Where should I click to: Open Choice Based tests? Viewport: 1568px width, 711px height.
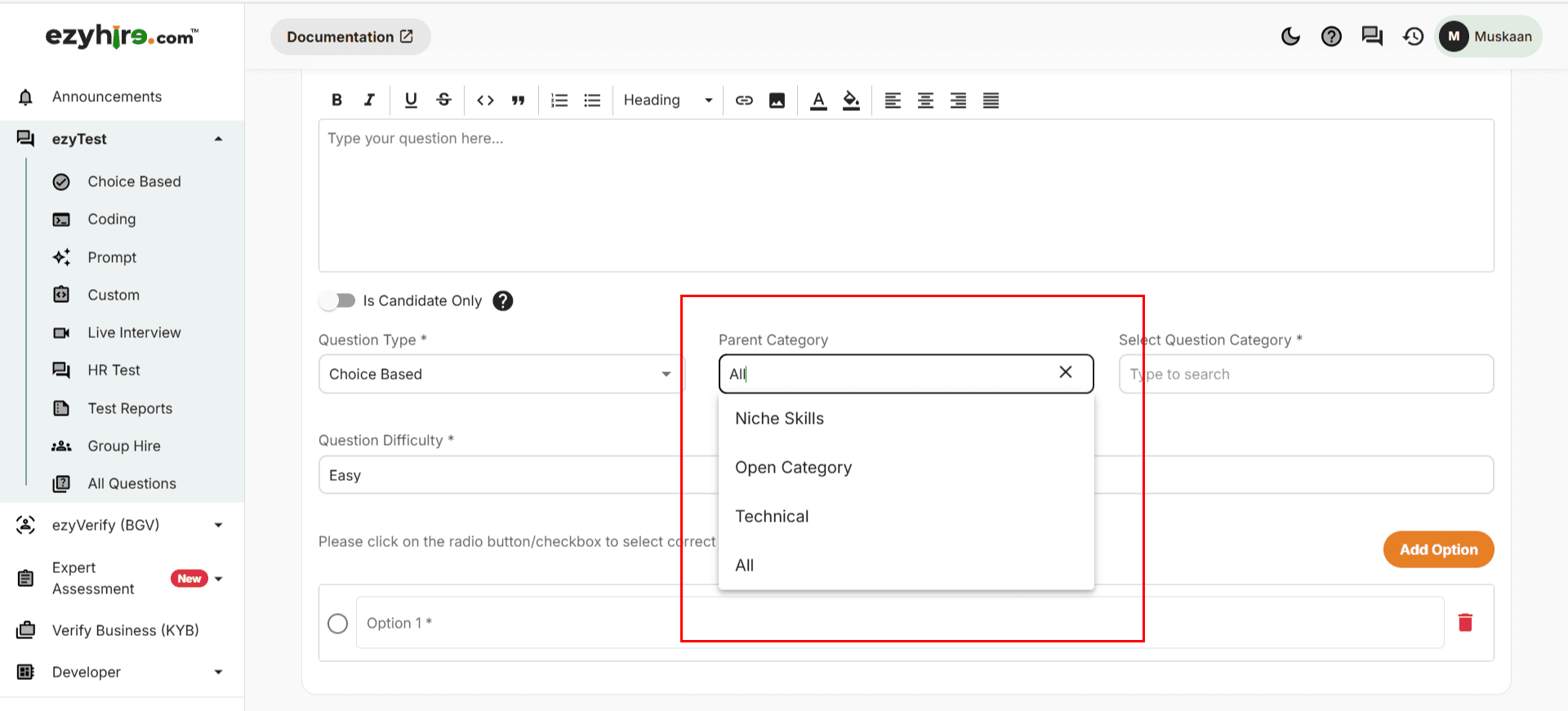tap(135, 181)
